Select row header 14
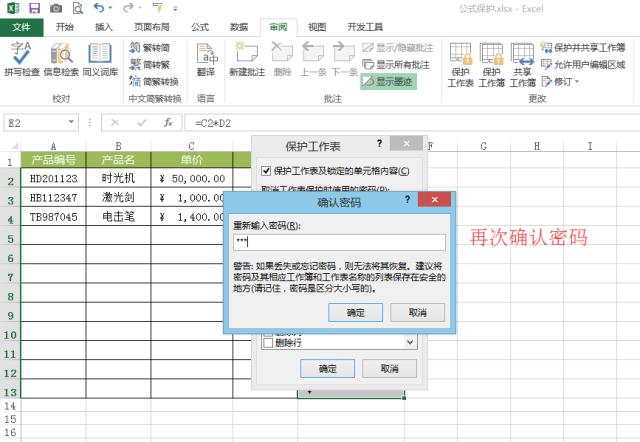The width and height of the screenshot is (640, 442). pyautogui.click(x=10, y=406)
